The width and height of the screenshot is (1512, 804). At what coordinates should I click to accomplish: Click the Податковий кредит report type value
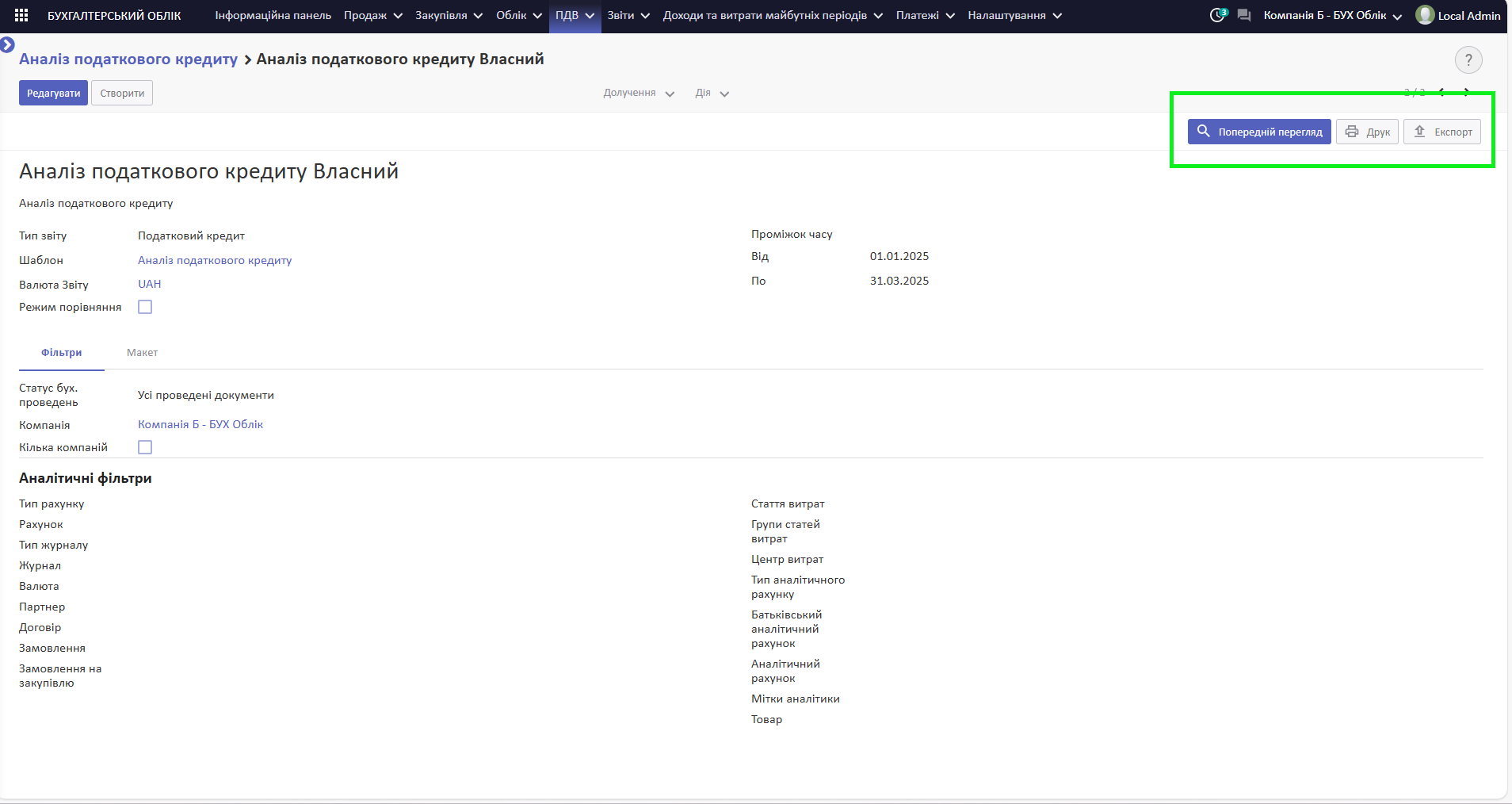pyautogui.click(x=191, y=235)
